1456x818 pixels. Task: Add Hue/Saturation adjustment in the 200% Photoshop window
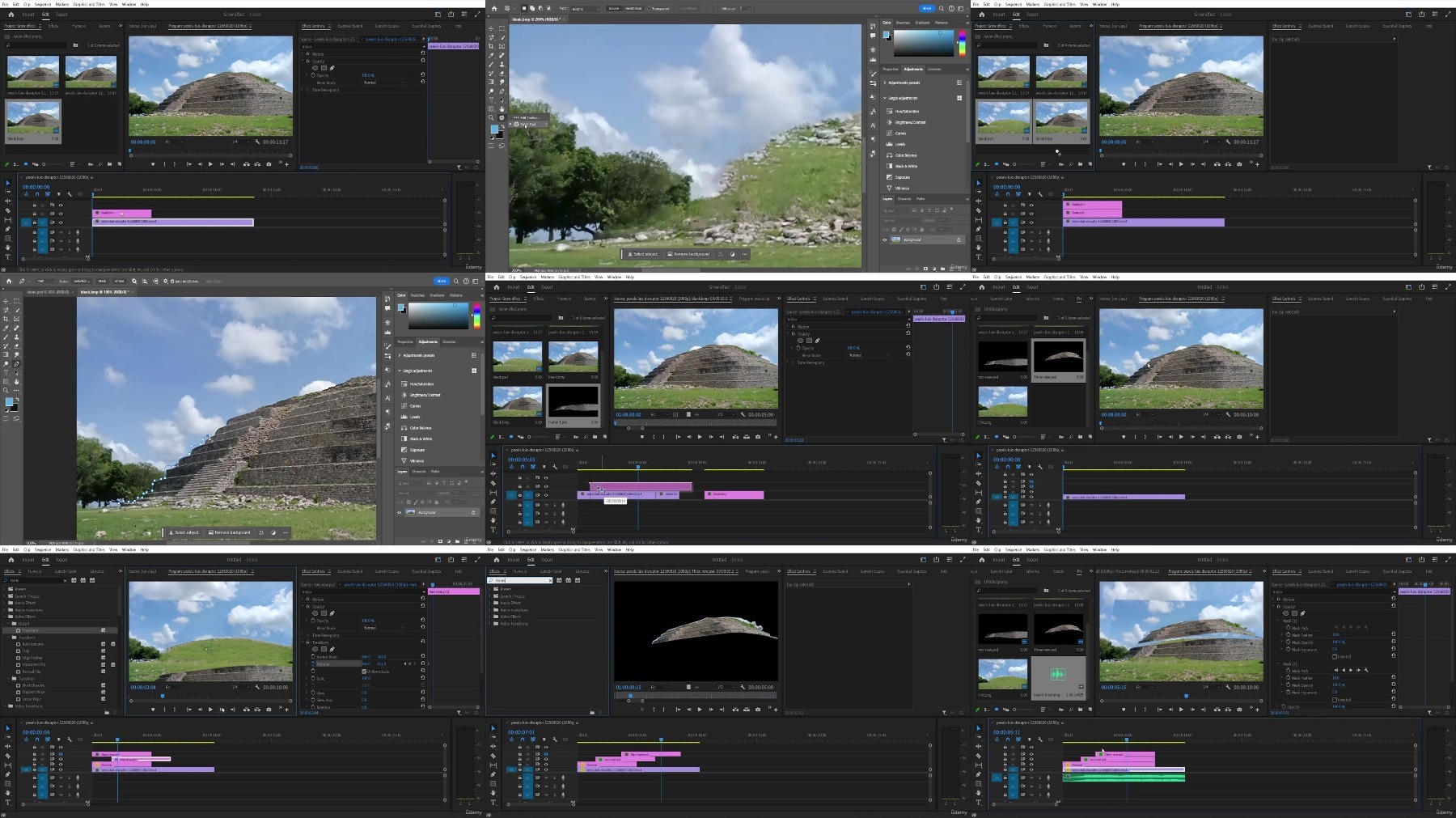pyautogui.click(x=903, y=111)
